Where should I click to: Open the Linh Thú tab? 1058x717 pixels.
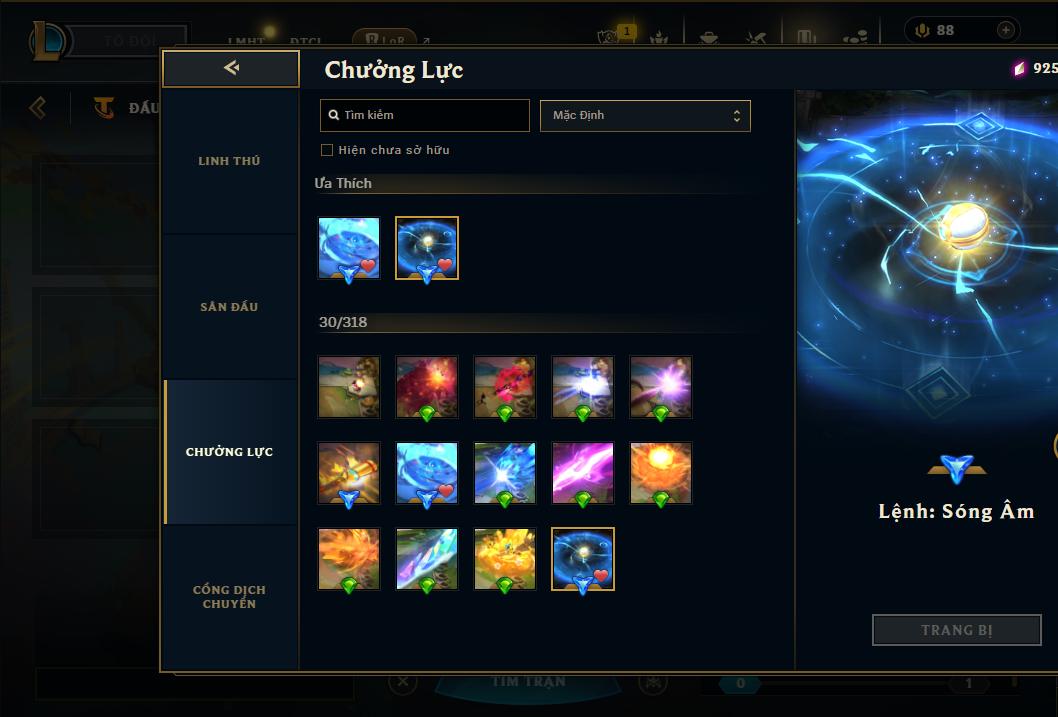tap(229, 161)
